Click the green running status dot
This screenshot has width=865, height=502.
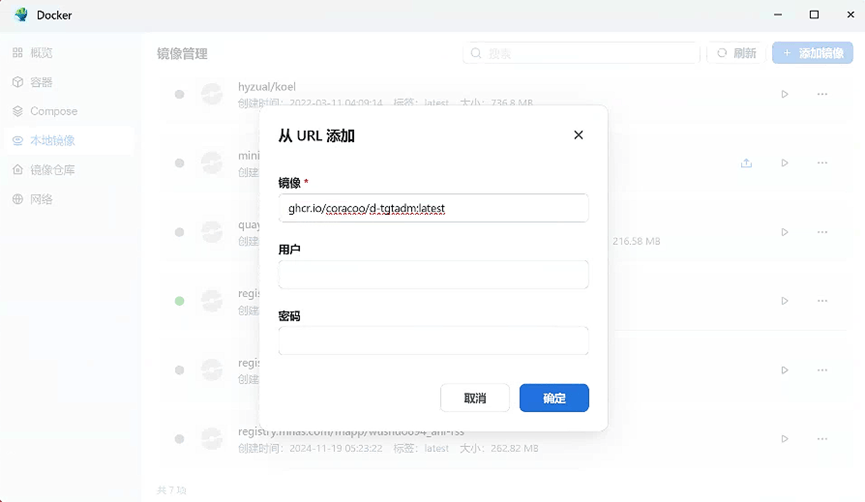(x=179, y=301)
